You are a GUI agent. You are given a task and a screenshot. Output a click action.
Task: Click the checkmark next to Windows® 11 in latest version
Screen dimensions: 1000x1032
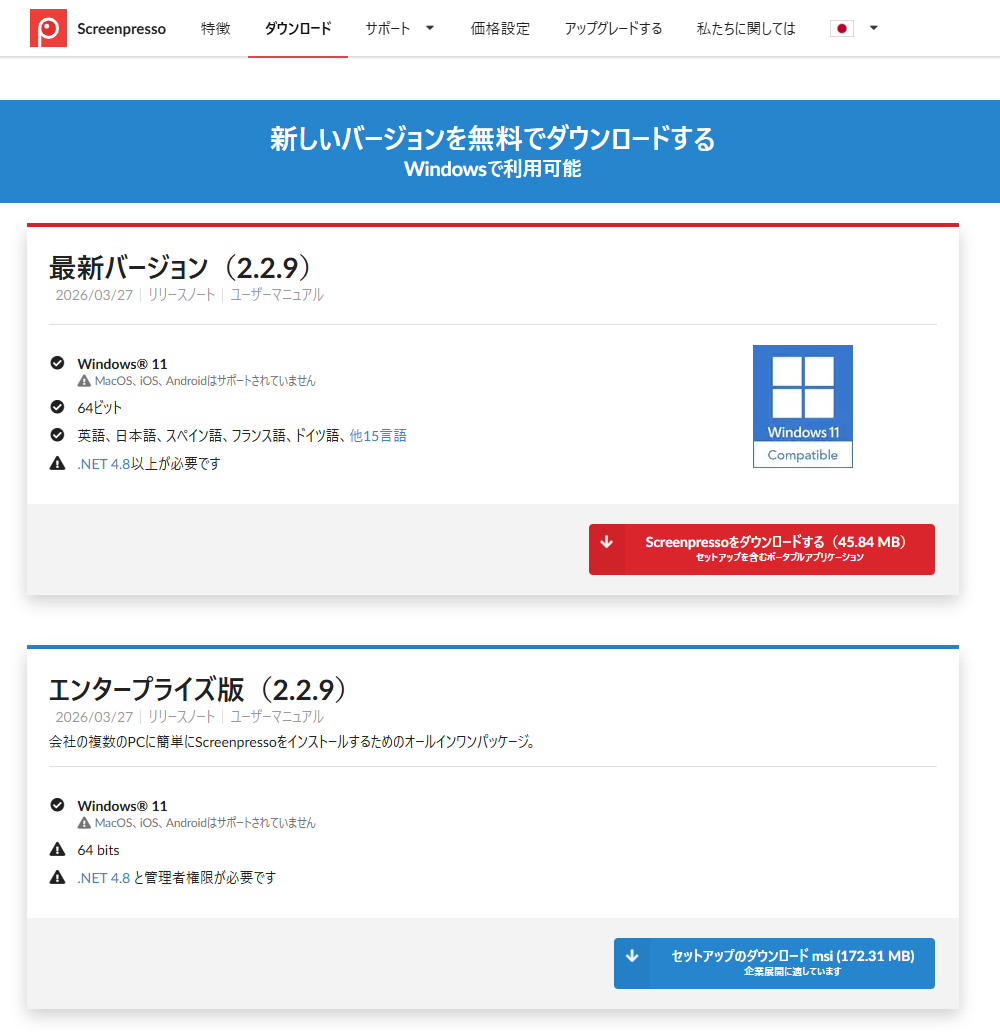coord(57,363)
